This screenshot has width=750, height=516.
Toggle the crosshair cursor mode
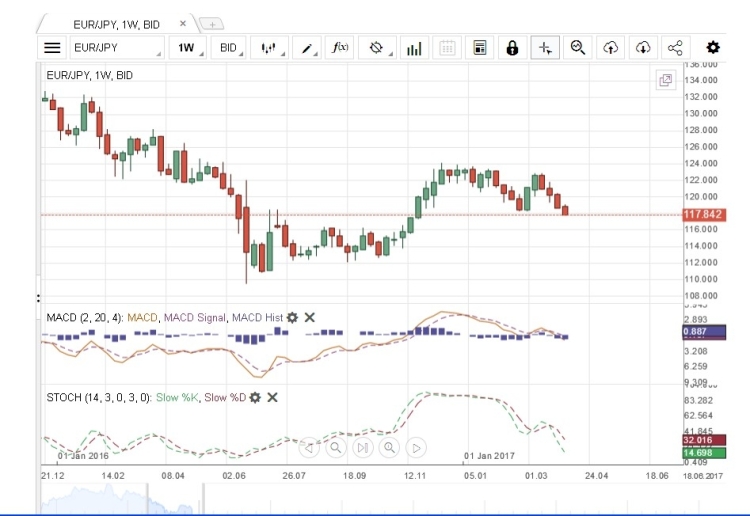(x=545, y=47)
